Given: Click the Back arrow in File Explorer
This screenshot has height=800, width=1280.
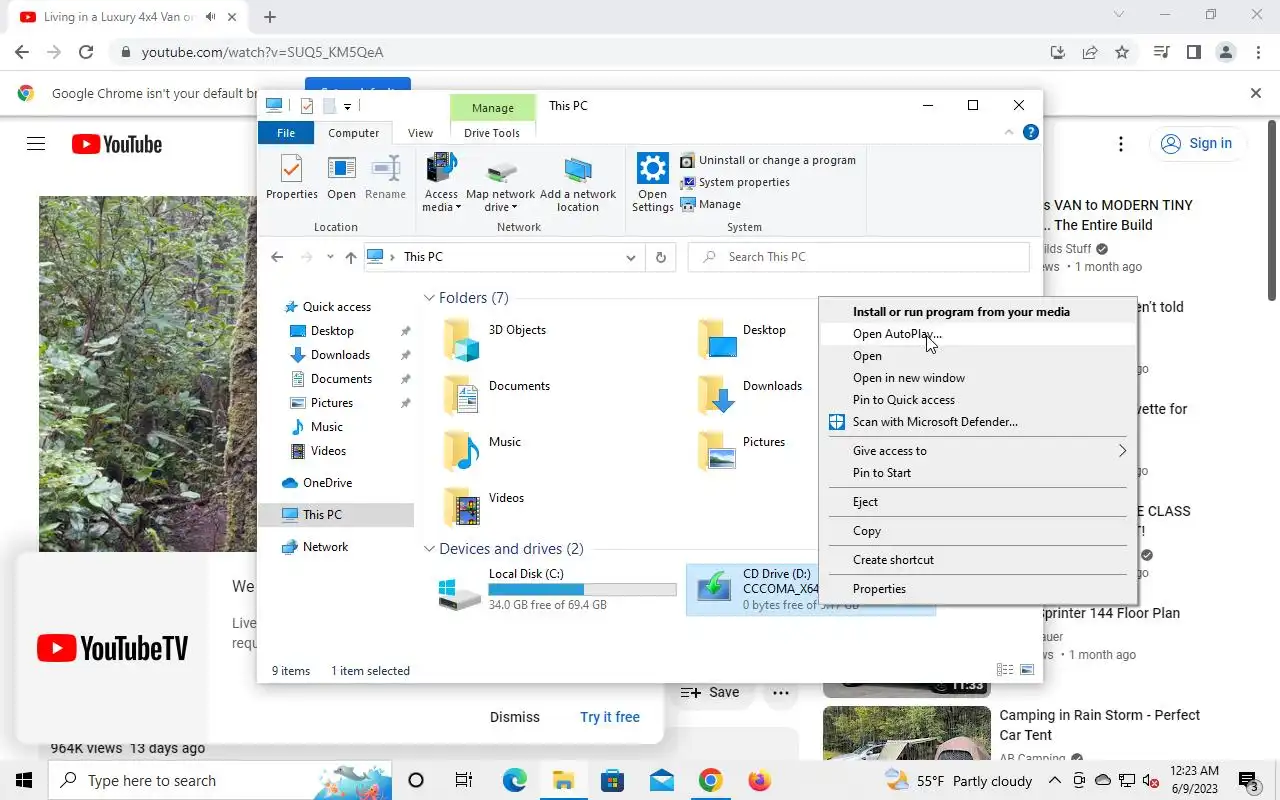Looking at the screenshot, I should pyautogui.click(x=277, y=257).
